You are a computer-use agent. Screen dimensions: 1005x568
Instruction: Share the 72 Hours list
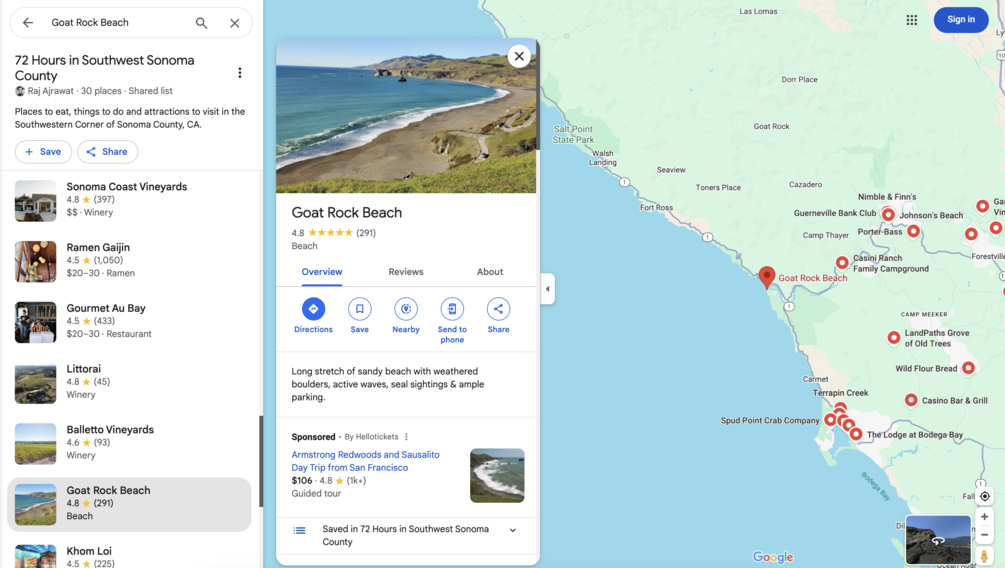click(107, 152)
